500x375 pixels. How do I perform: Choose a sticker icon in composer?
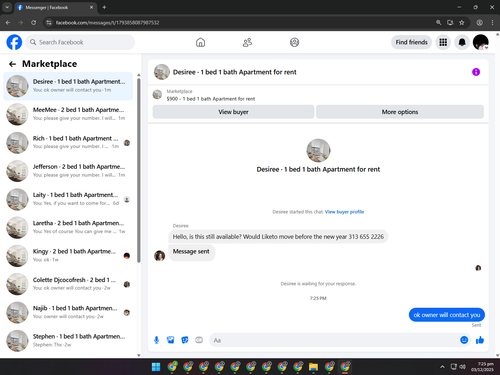click(x=185, y=340)
